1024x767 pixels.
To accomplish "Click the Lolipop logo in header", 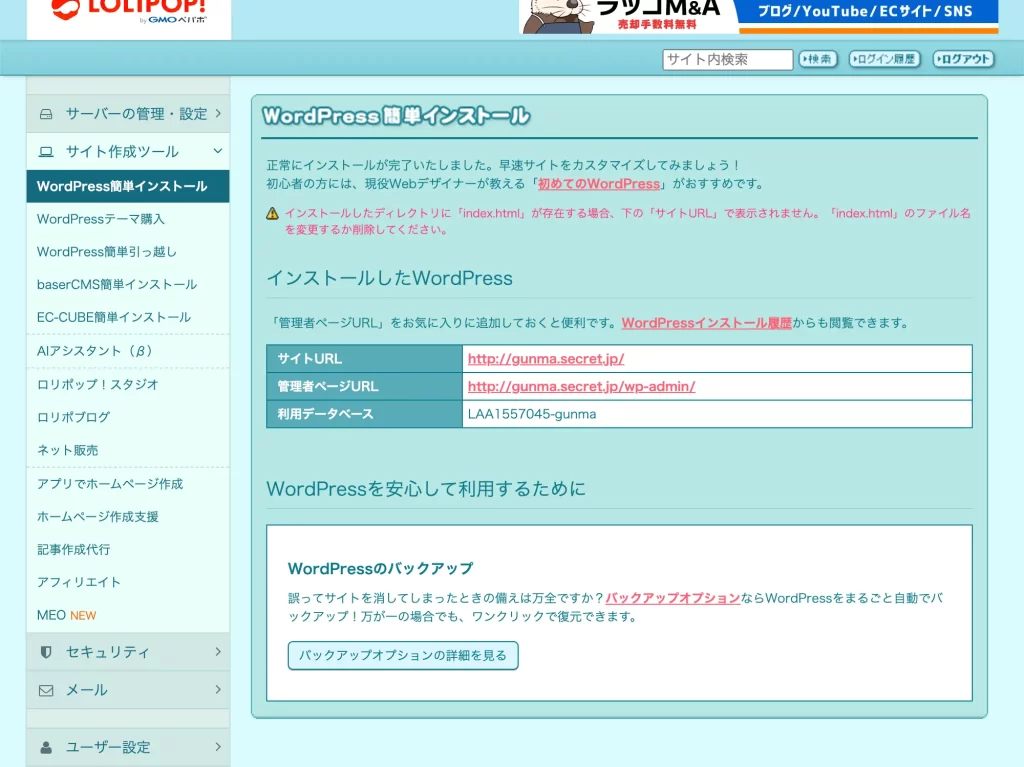I will (129, 11).
